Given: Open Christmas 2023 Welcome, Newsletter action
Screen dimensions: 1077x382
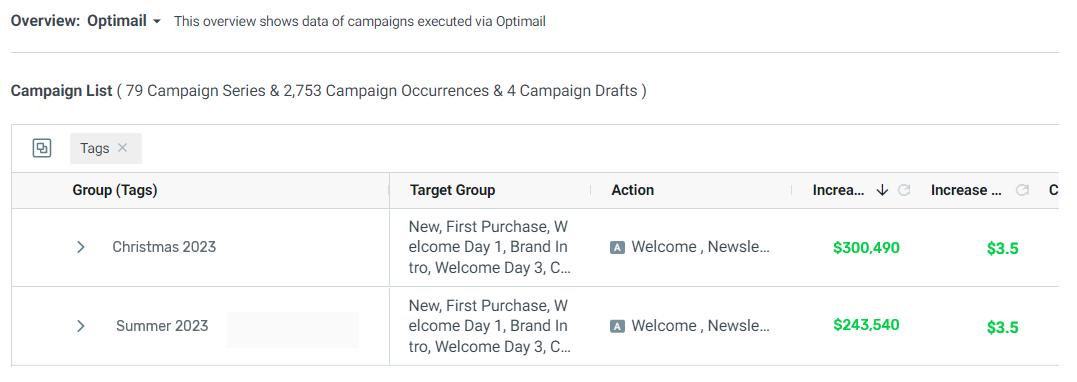Looking at the screenshot, I should point(701,247).
